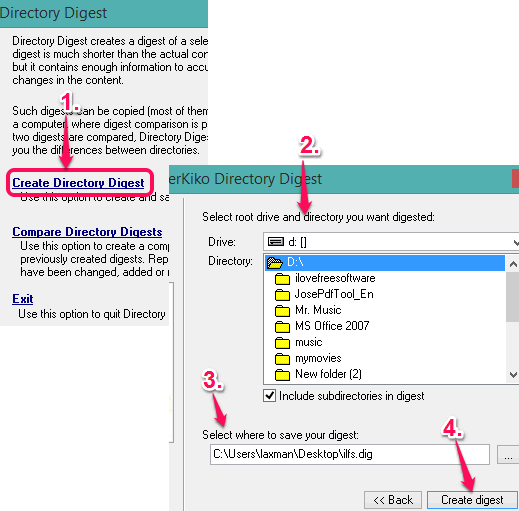Viewport: 519px width, 511px height.
Task: Open the Create Directory Digest link
Action: click(78, 183)
